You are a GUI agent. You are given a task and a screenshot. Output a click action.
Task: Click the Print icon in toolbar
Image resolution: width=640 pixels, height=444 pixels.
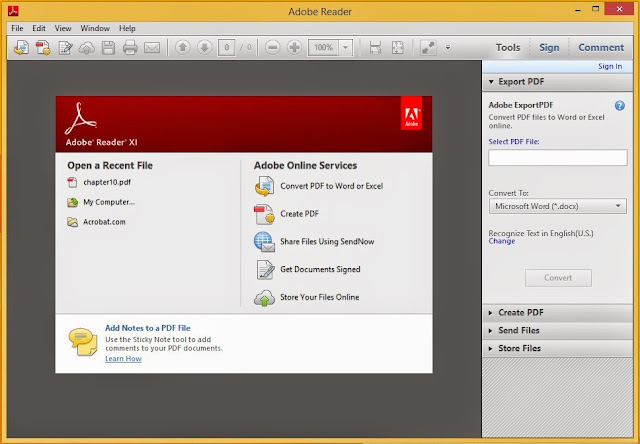[x=130, y=48]
